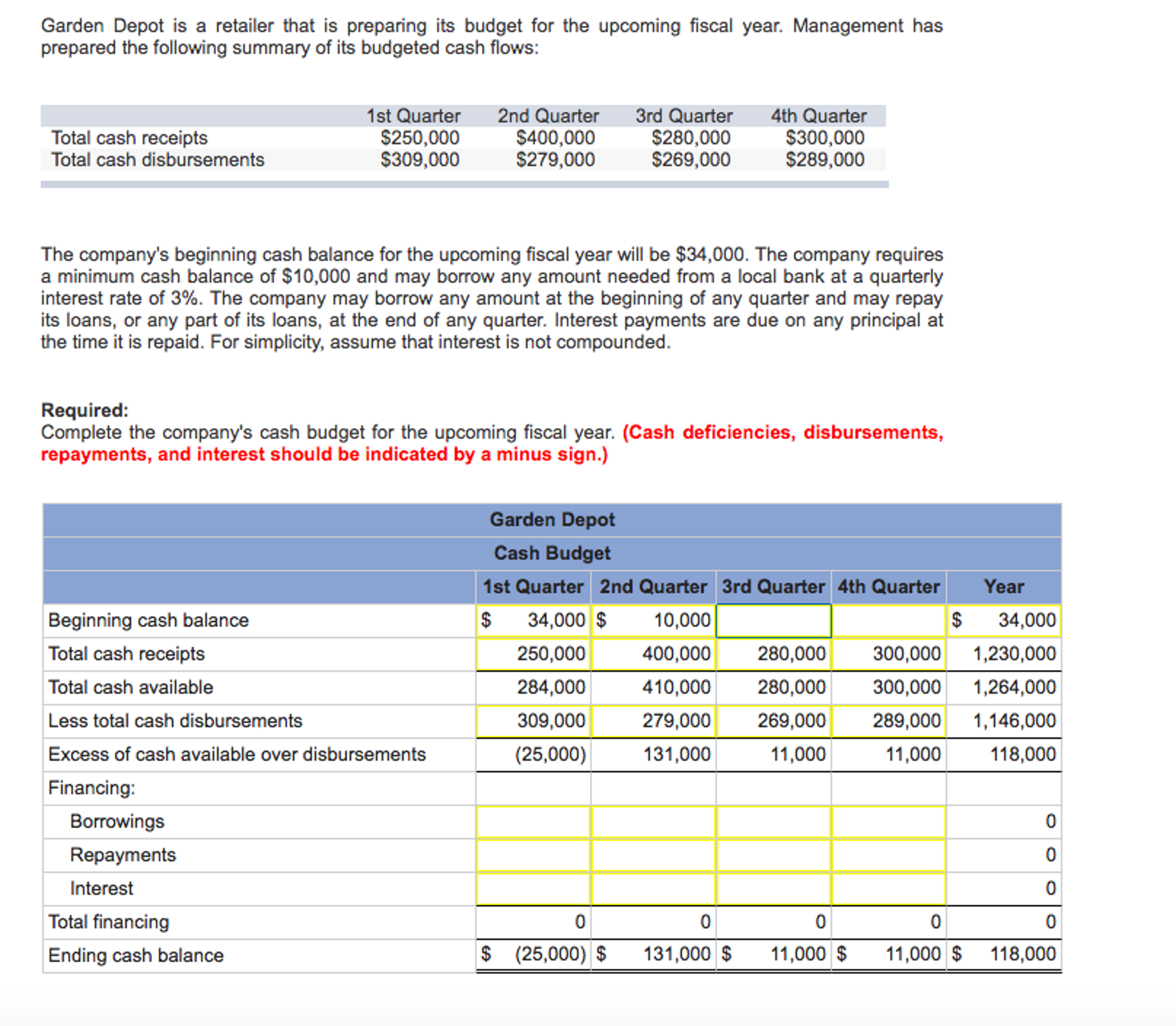The width and height of the screenshot is (1176, 1026).
Task: Click $309,000 in the summary table
Action: coord(420,159)
